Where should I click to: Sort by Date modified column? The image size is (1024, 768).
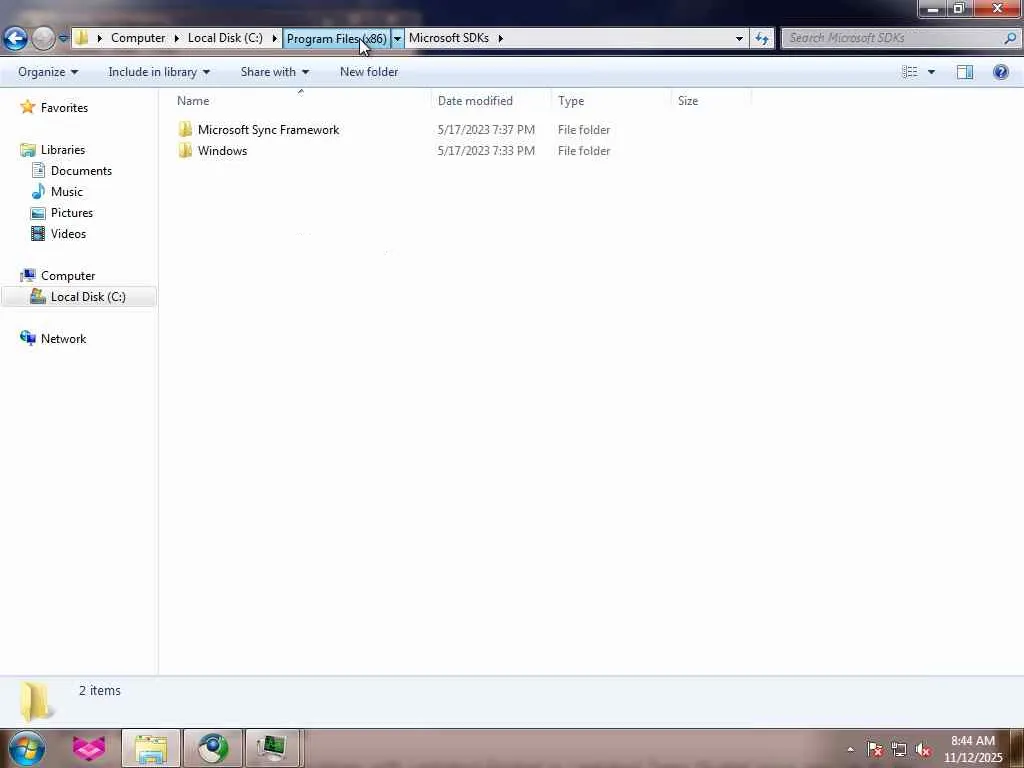click(491, 101)
